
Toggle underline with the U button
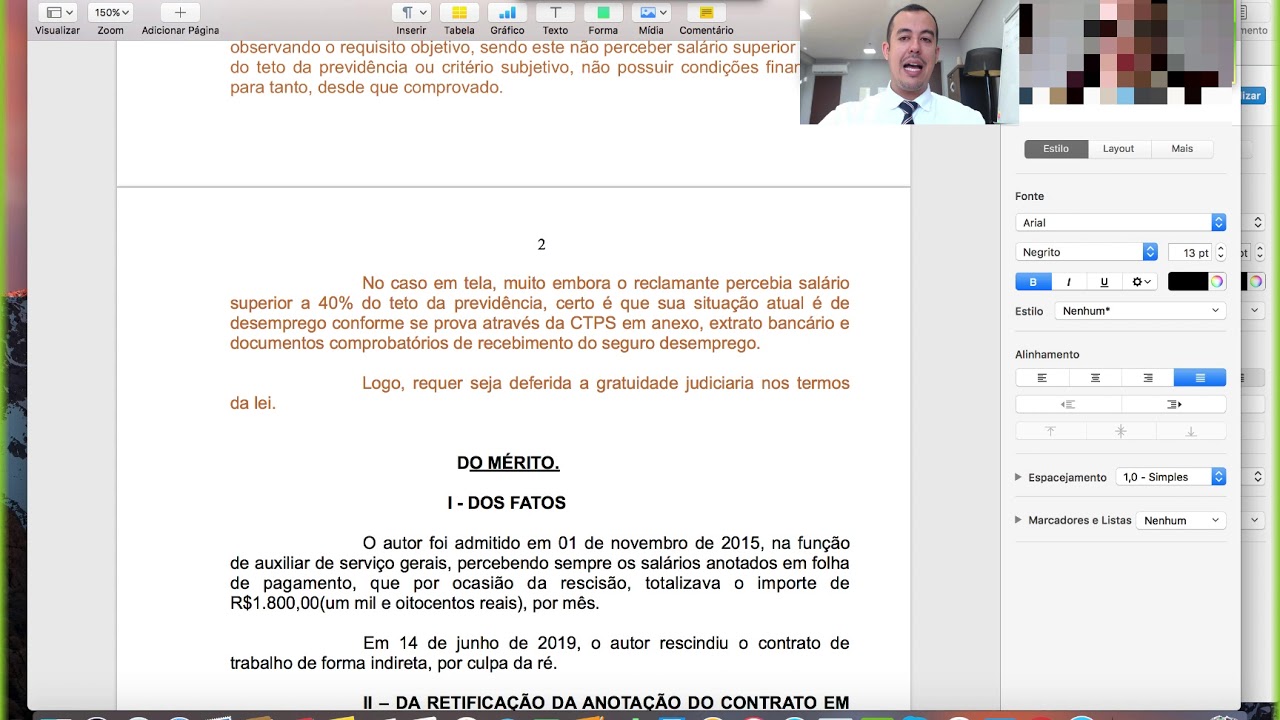click(x=1104, y=282)
